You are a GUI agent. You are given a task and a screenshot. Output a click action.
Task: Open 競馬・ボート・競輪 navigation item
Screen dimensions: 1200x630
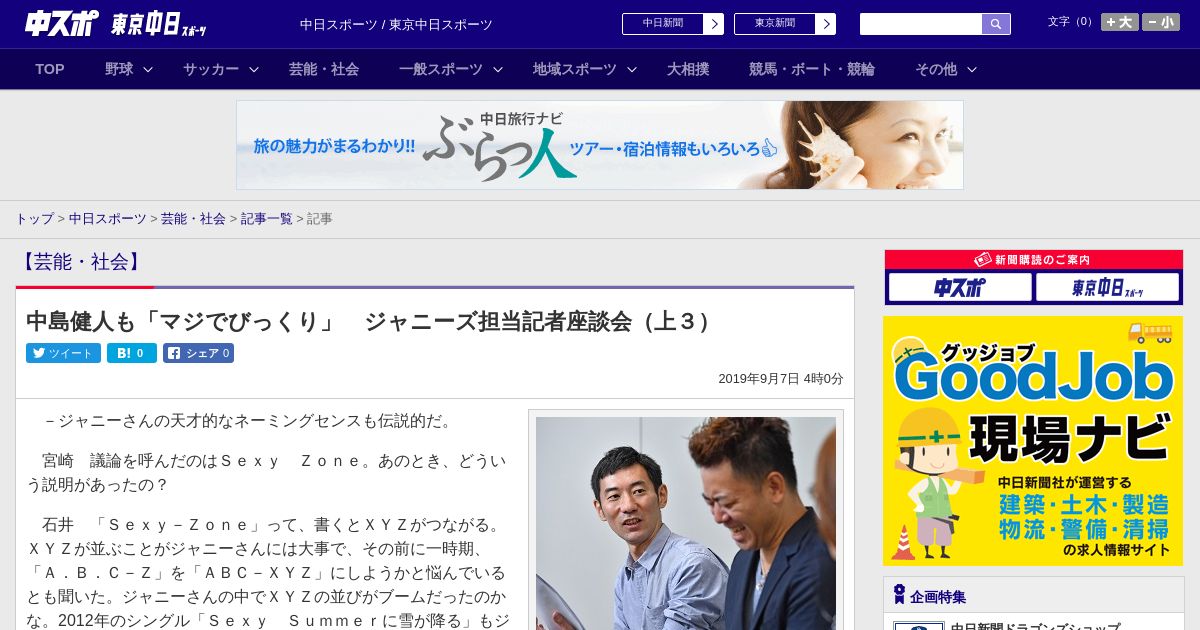pyautogui.click(x=812, y=69)
